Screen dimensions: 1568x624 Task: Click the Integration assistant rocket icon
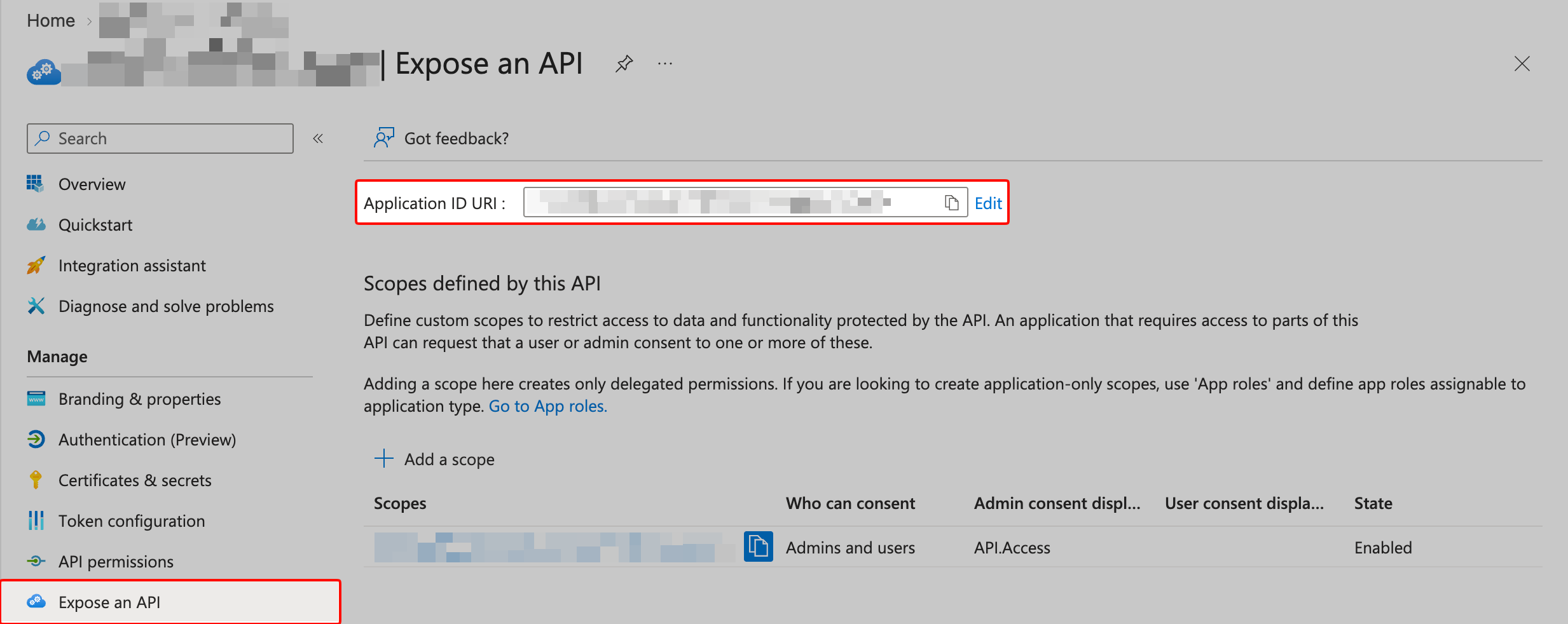click(36, 265)
